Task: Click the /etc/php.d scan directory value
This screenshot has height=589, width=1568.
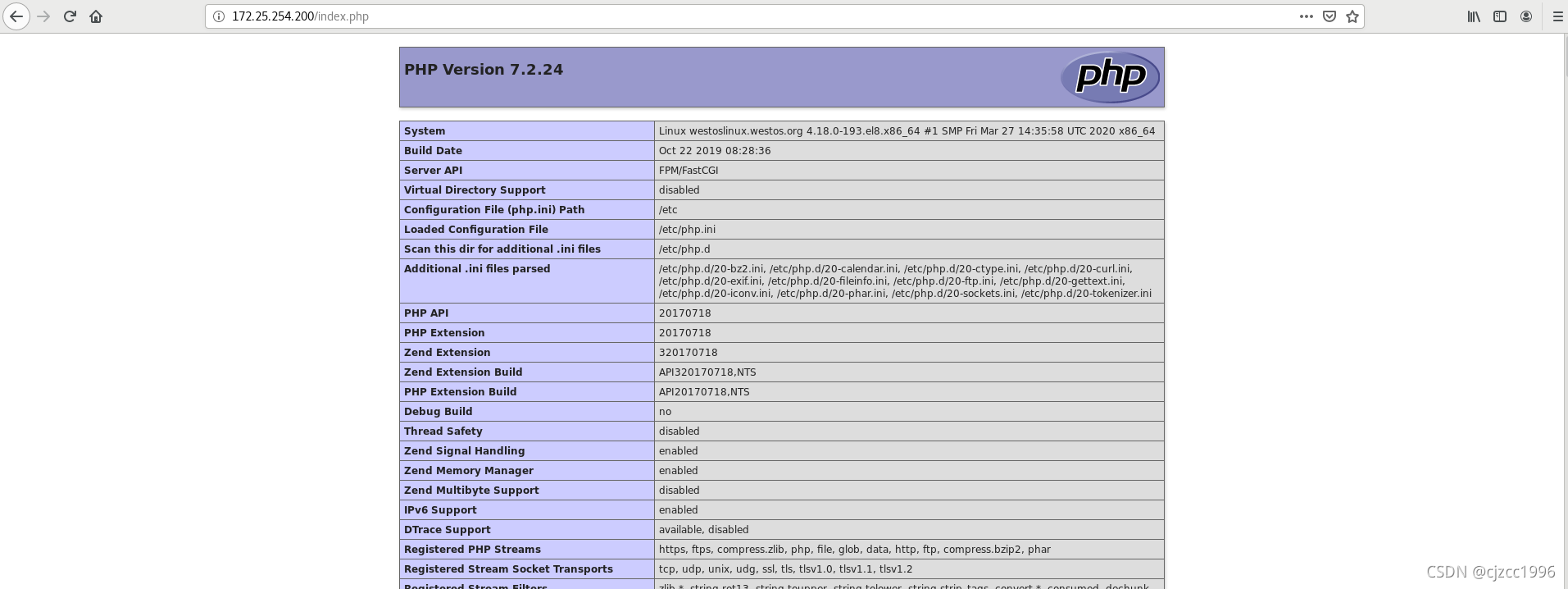Action: point(684,249)
